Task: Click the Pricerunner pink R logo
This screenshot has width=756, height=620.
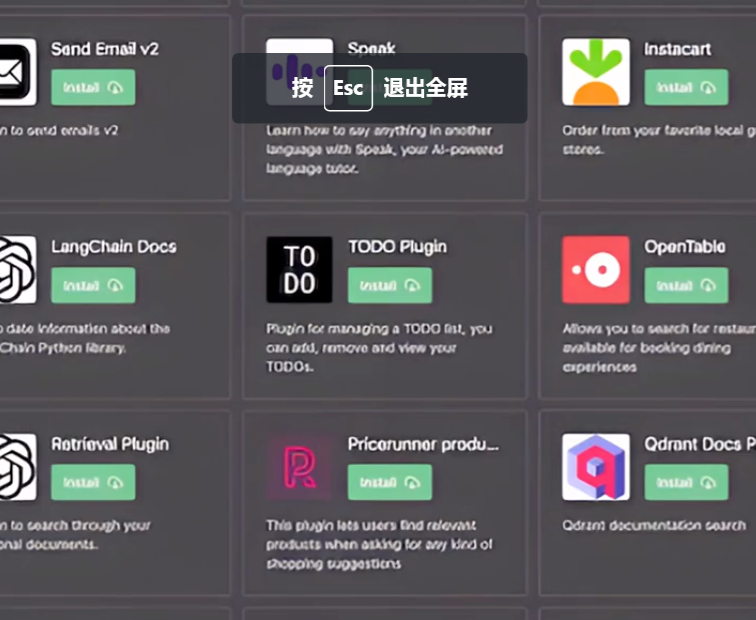Action: [x=299, y=467]
